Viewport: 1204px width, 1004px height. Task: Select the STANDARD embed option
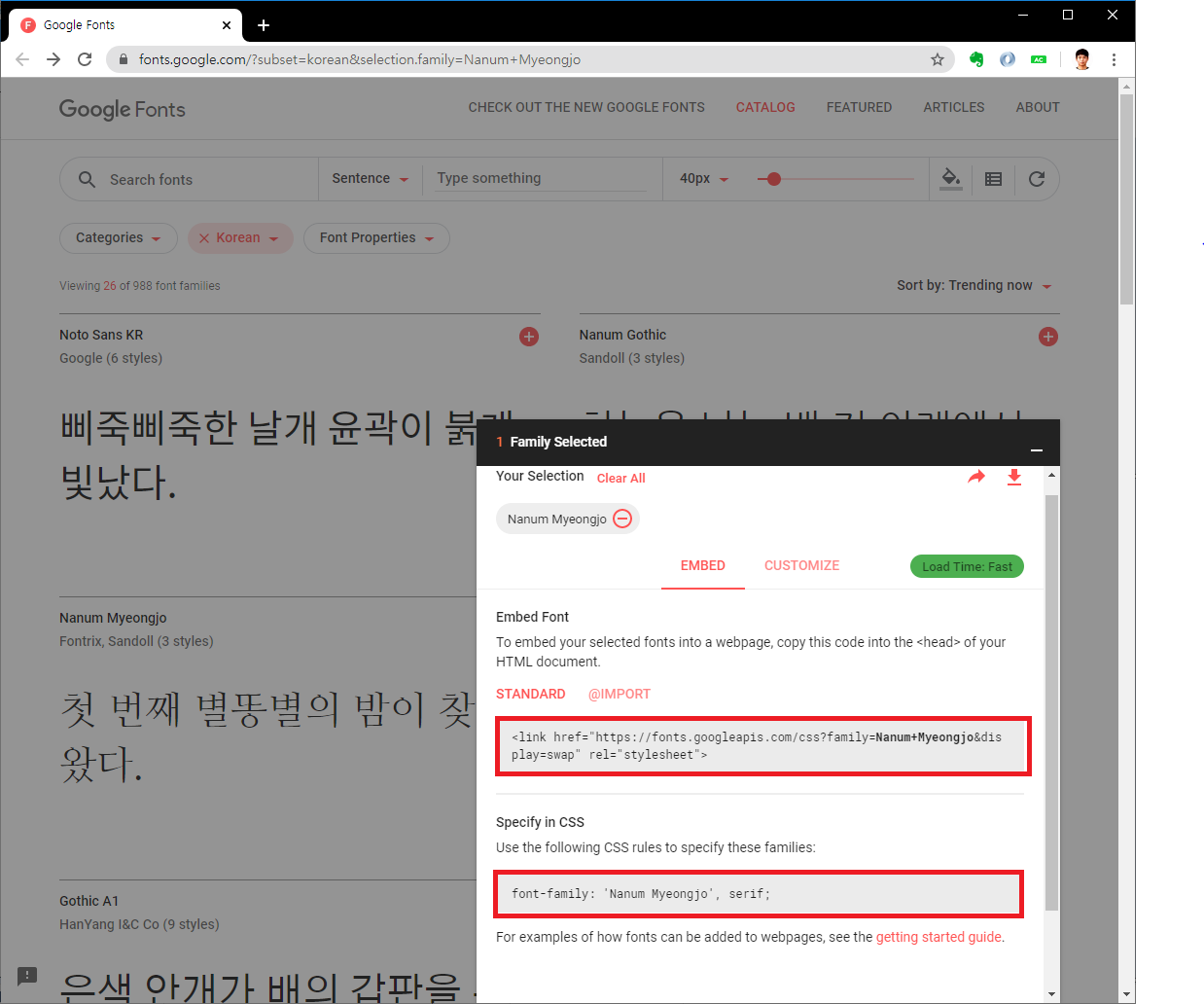click(530, 694)
